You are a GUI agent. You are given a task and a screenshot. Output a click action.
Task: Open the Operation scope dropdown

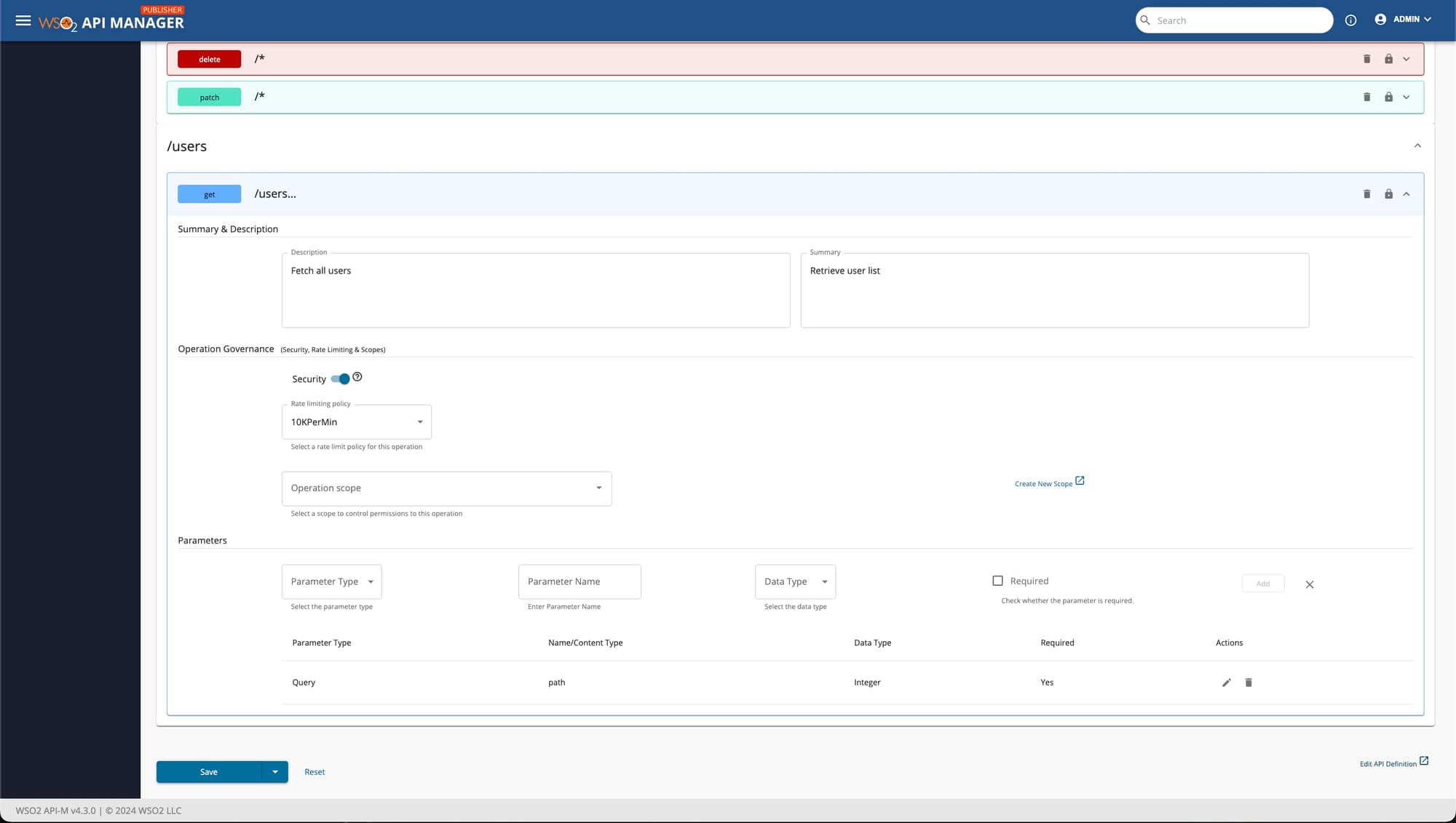tap(446, 488)
